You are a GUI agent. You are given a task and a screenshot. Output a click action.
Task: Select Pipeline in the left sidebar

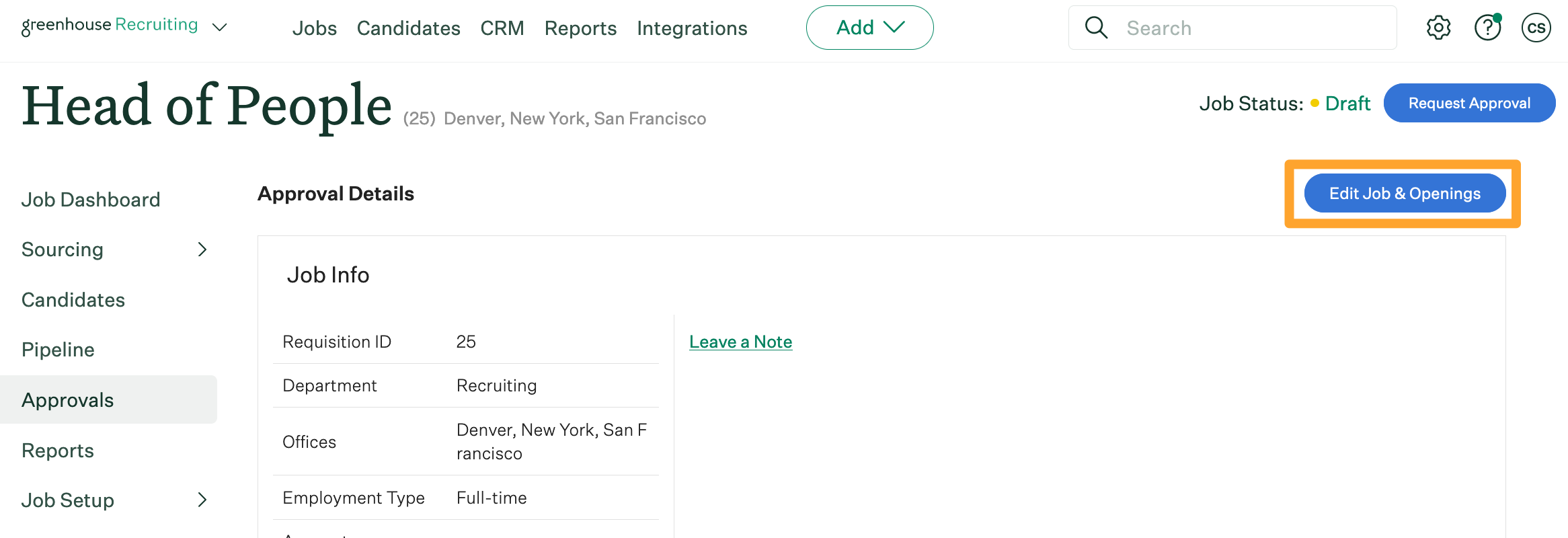click(x=58, y=350)
